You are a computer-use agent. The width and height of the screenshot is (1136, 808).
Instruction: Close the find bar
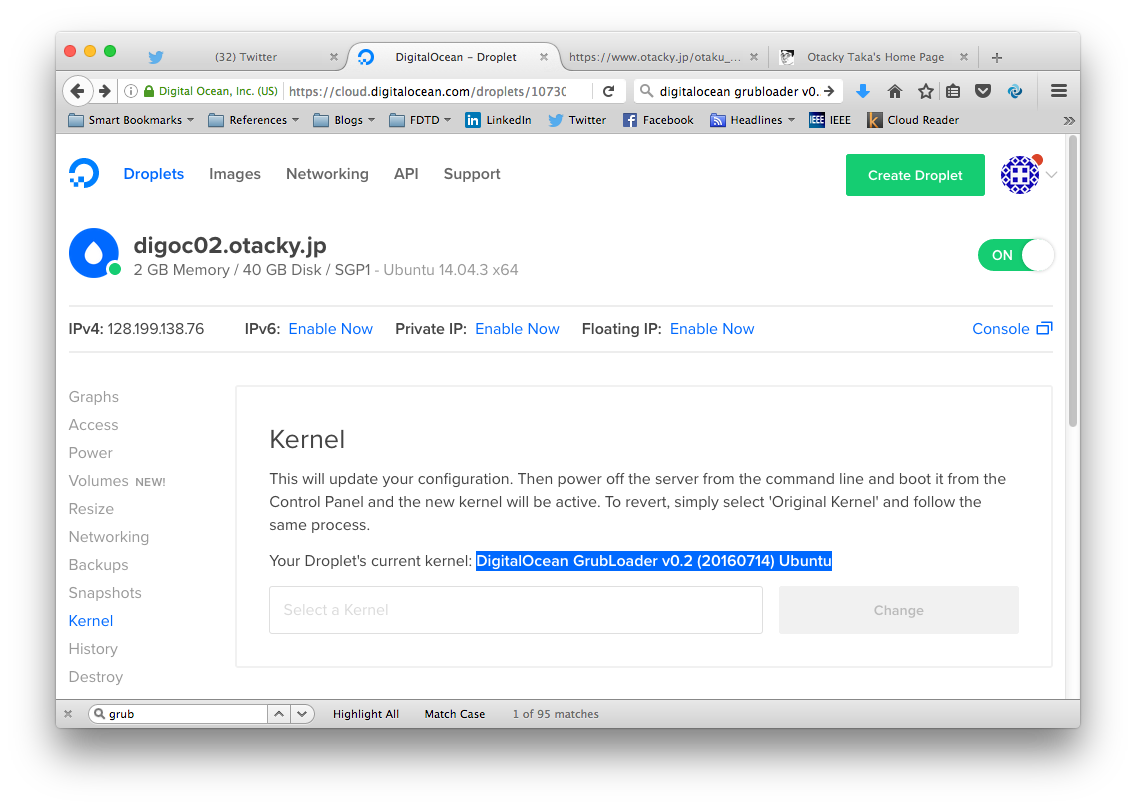point(68,714)
